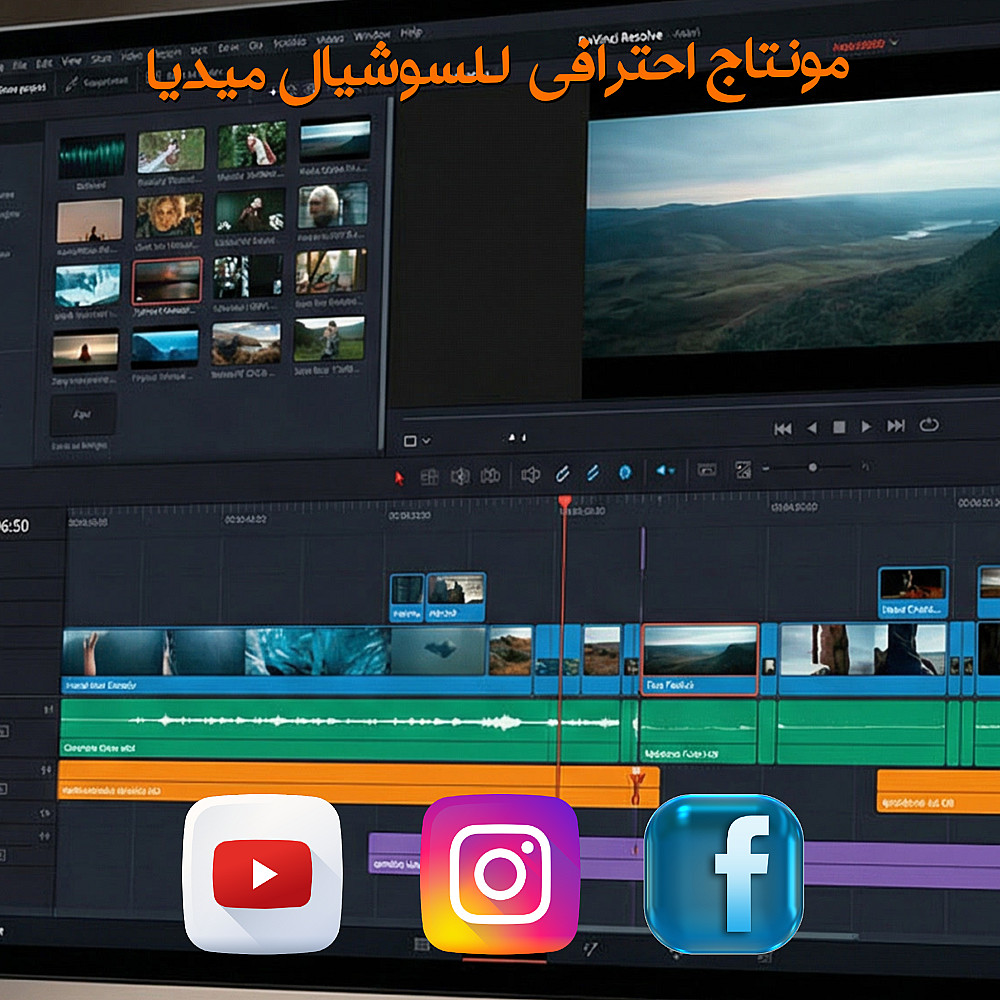Toggle the blue circular snapping icon

pyautogui.click(x=625, y=472)
